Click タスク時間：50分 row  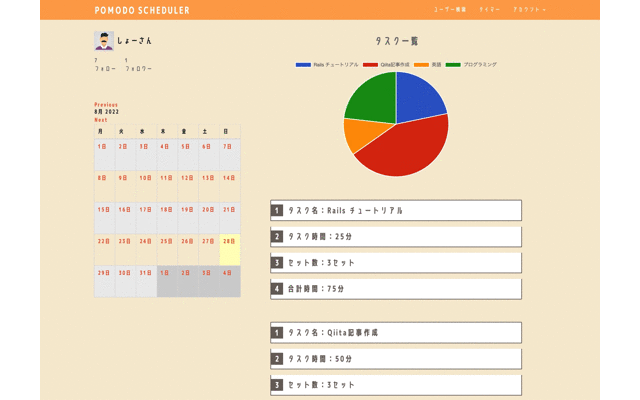click(x=396, y=359)
